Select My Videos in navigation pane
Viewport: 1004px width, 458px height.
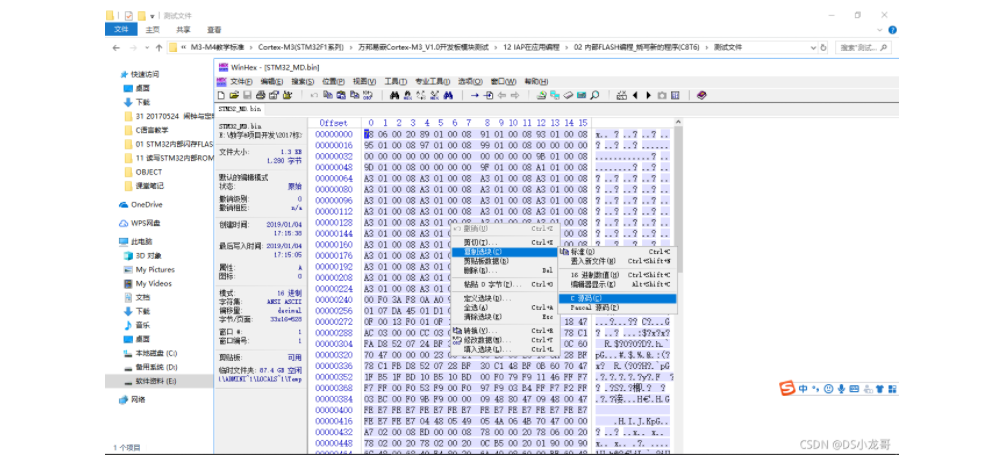pyautogui.click(x=147, y=284)
